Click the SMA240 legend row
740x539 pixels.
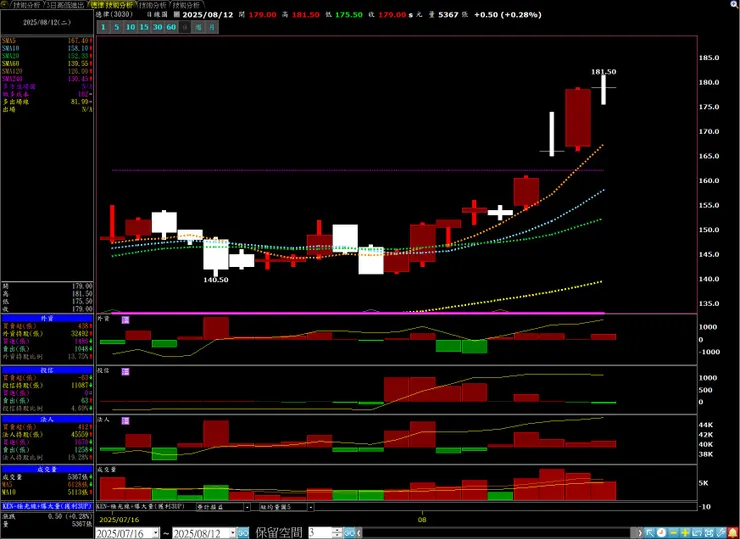pyautogui.click(x=47, y=78)
